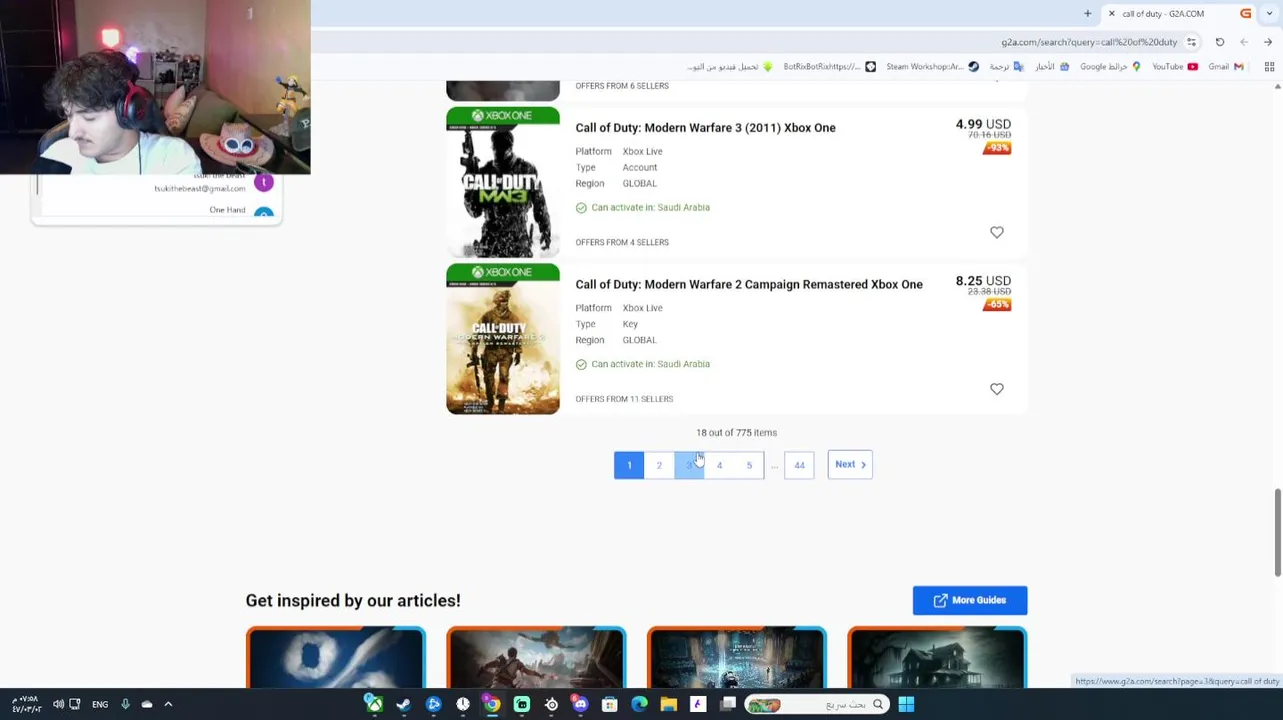Open the fourth article card with the haunted house image

tap(937, 658)
